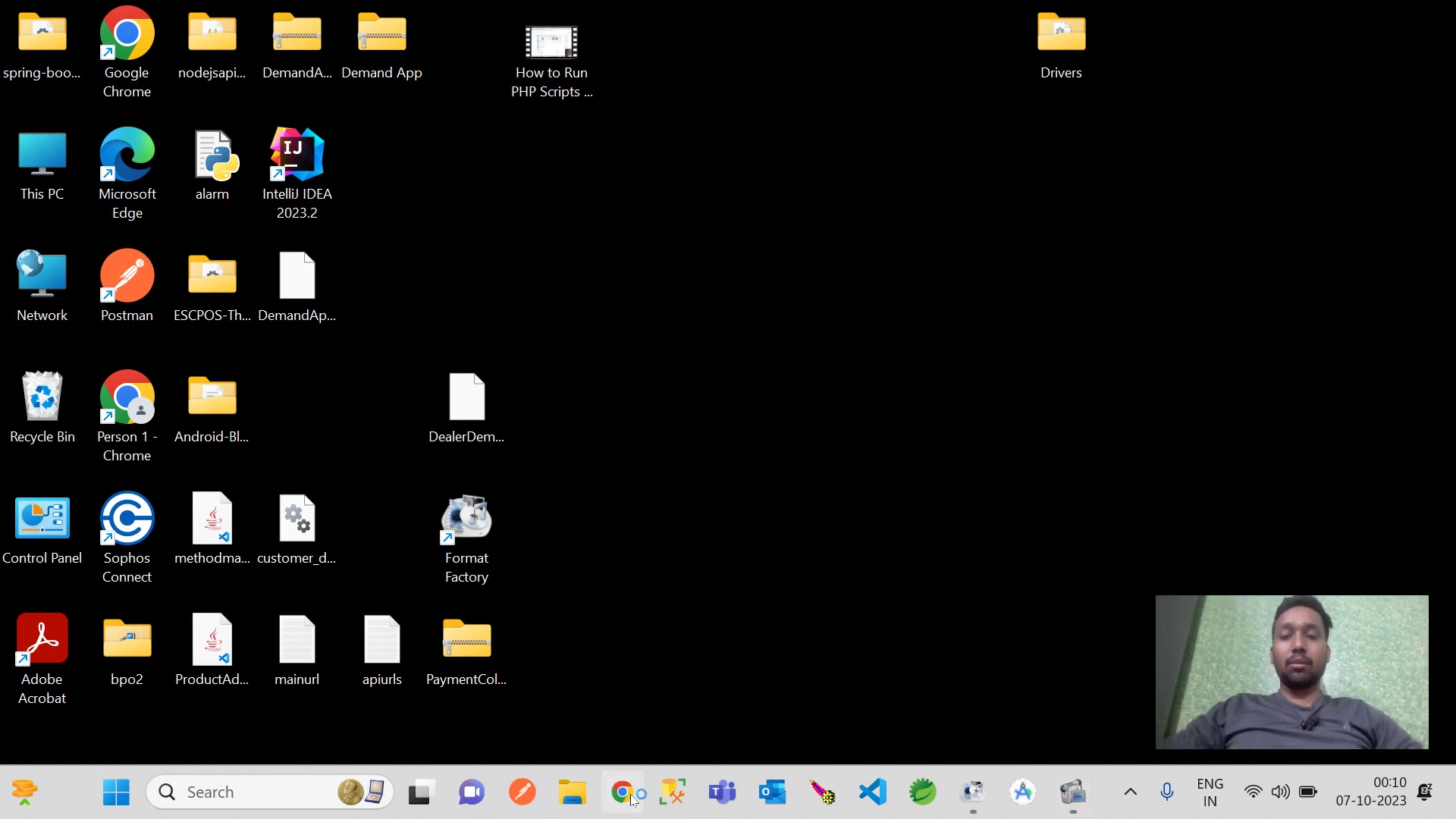Select the Android-Bl... folder
The image size is (1456, 819).
[x=212, y=409]
